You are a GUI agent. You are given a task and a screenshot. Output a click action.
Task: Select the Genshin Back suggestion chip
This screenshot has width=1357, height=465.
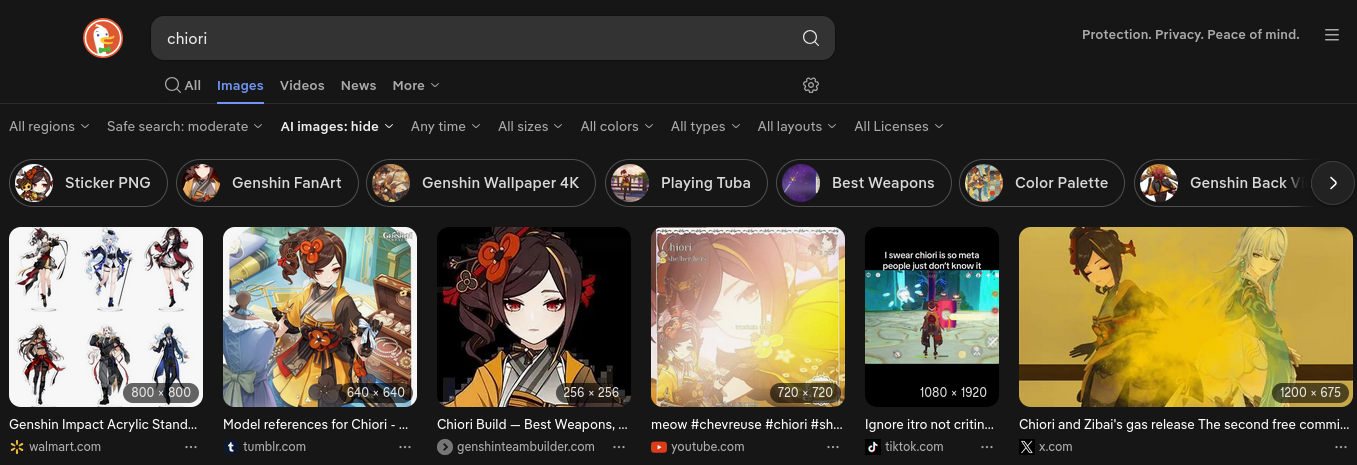pos(1222,183)
